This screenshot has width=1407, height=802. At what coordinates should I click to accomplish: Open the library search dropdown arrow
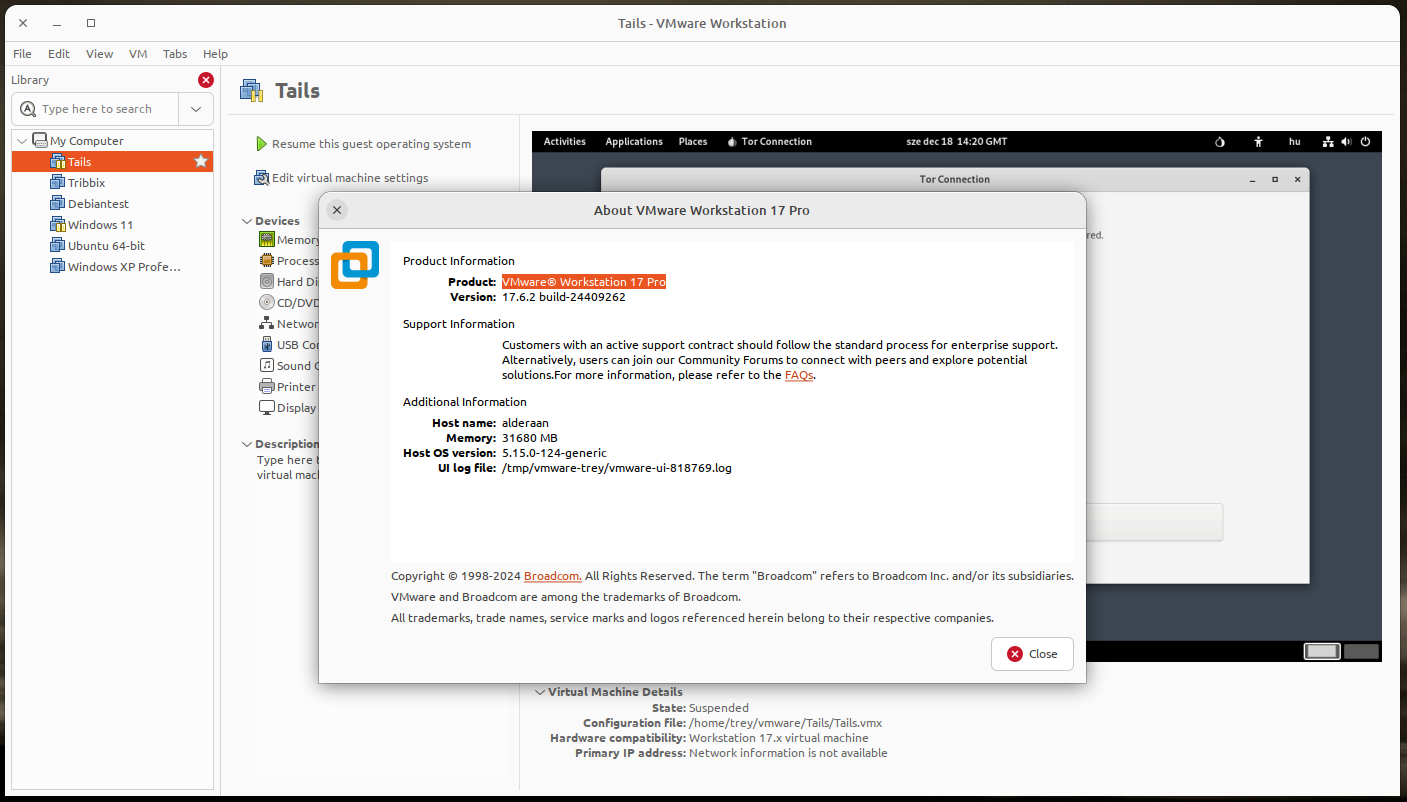click(x=196, y=109)
